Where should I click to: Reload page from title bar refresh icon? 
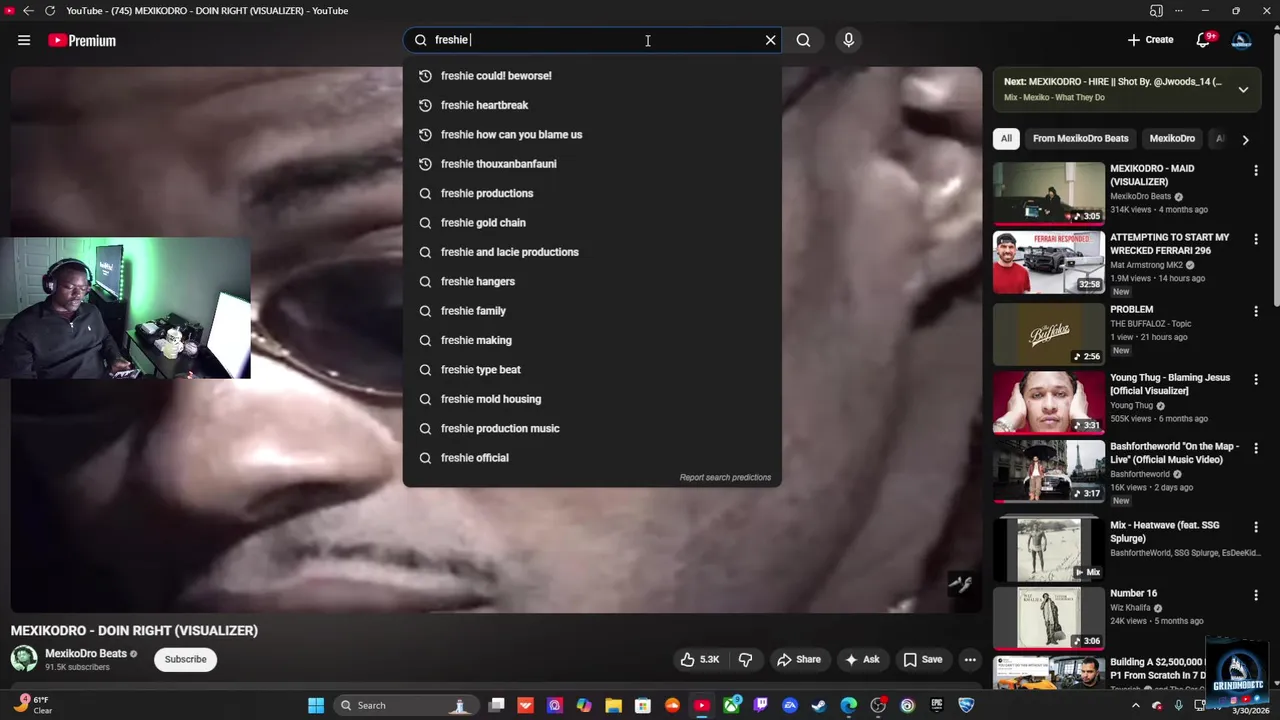click(x=50, y=11)
